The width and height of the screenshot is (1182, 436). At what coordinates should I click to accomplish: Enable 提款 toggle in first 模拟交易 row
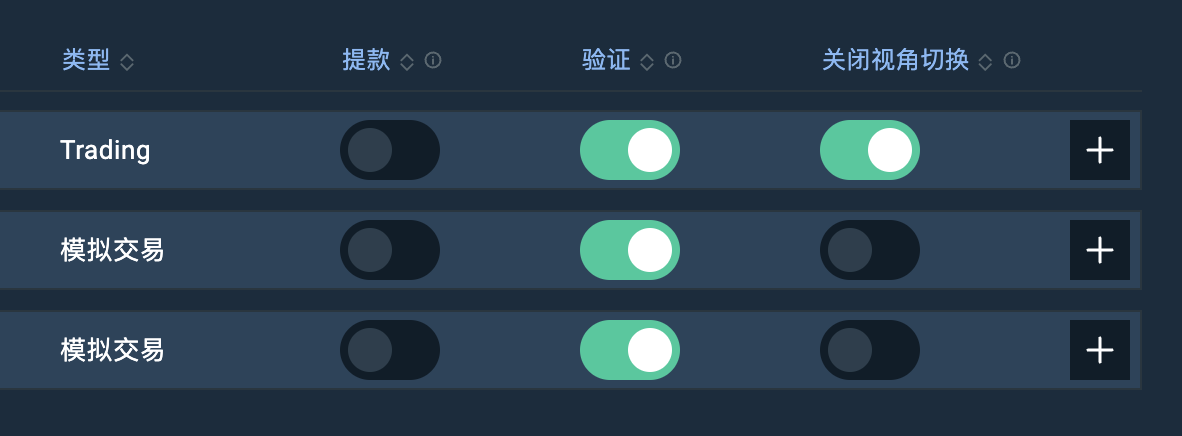click(390, 250)
